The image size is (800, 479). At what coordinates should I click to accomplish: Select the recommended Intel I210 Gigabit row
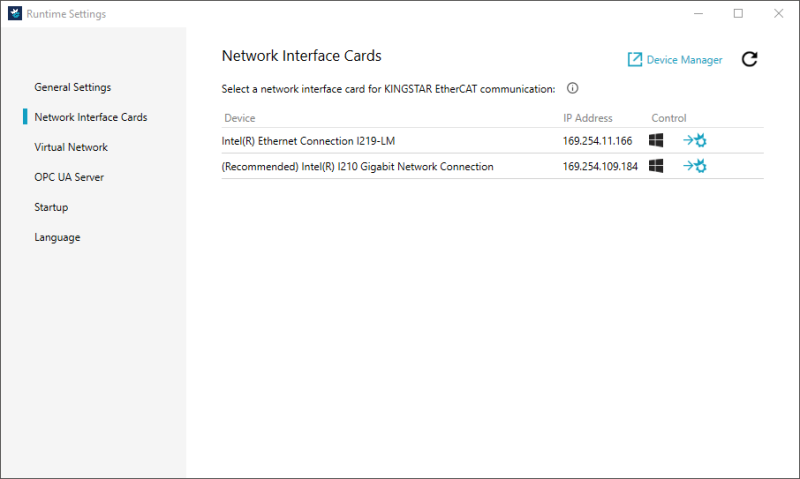pos(357,166)
